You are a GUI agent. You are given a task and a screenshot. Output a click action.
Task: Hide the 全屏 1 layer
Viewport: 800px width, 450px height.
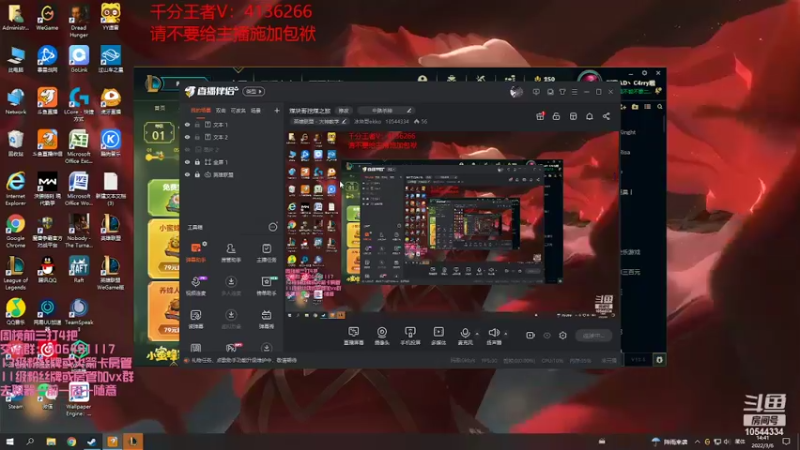[x=187, y=162]
